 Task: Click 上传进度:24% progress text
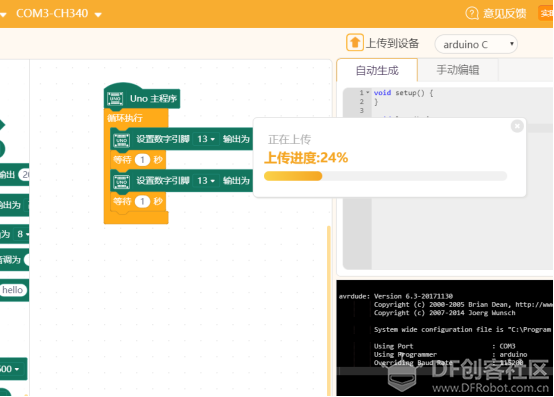[306, 158]
